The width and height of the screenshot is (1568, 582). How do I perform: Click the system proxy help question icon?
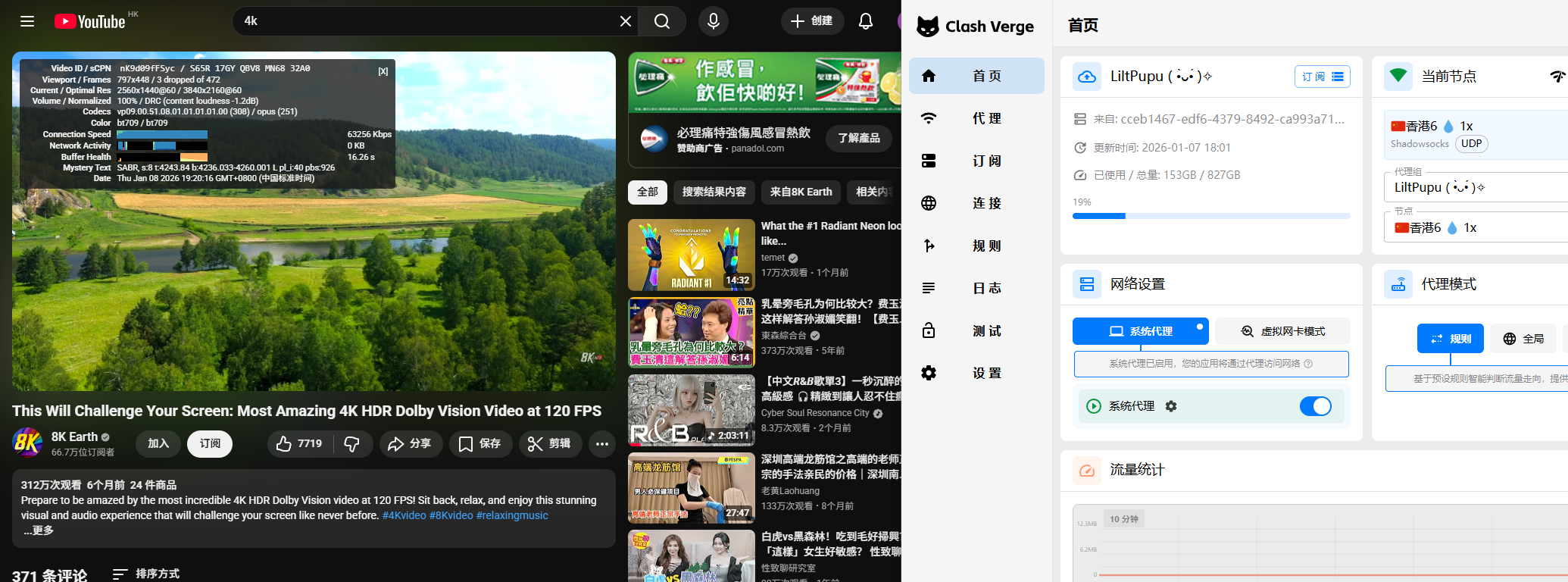point(1308,364)
